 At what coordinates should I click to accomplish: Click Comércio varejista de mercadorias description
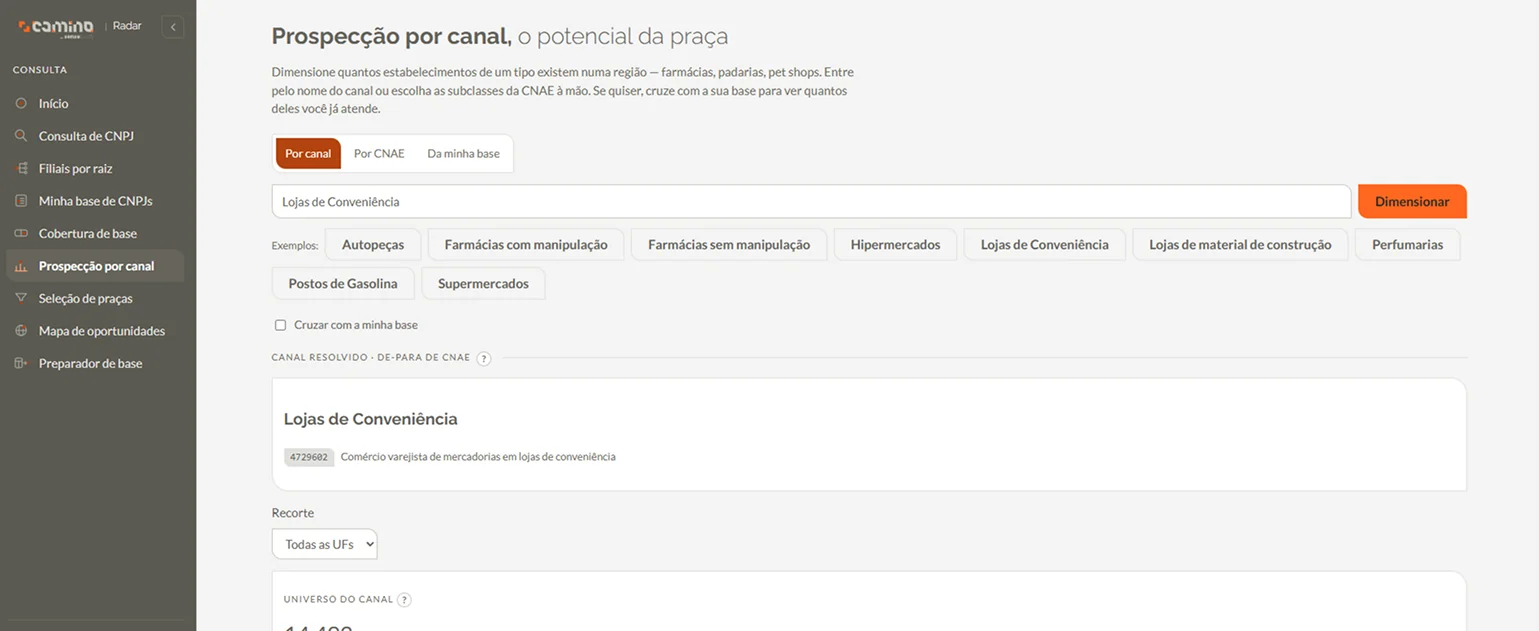click(x=478, y=457)
